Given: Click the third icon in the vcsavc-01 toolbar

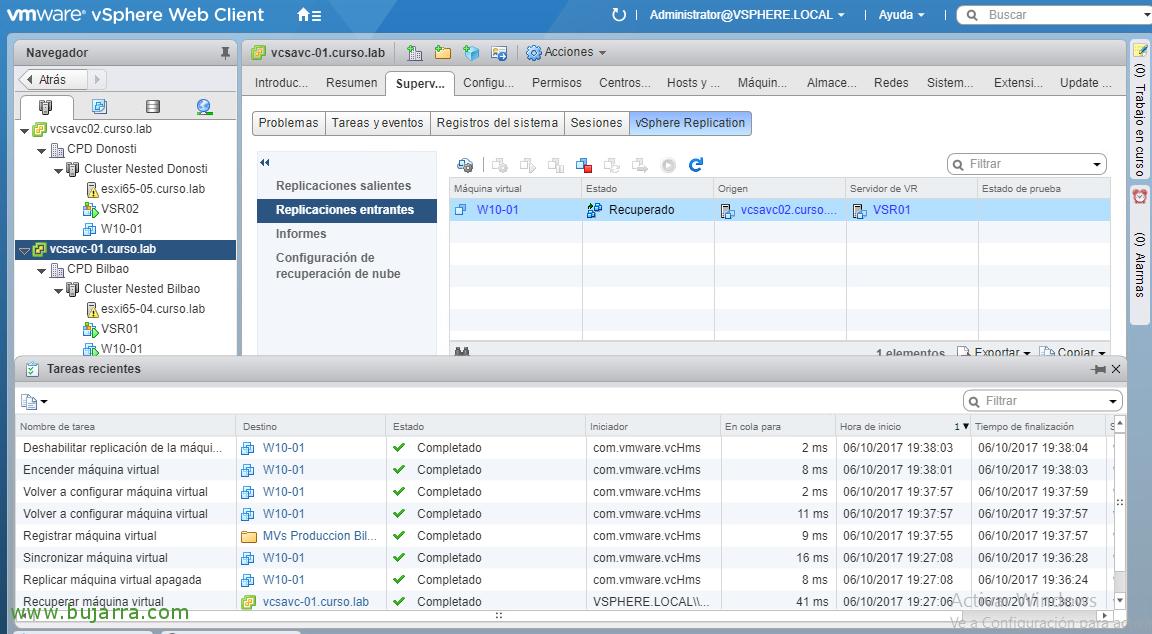Looking at the screenshot, I should coord(471,53).
